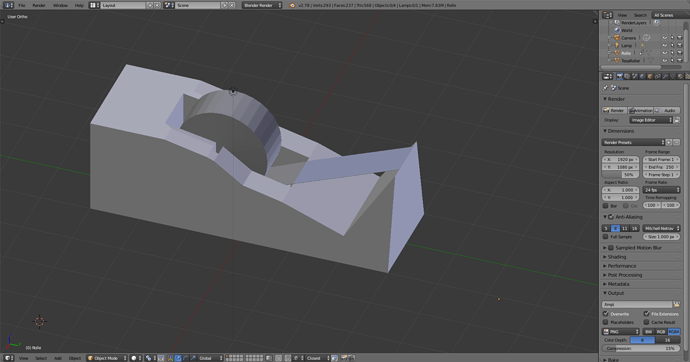Open the Object properties cube tab icon
This screenshot has width=690, height=362.
coord(650,77)
